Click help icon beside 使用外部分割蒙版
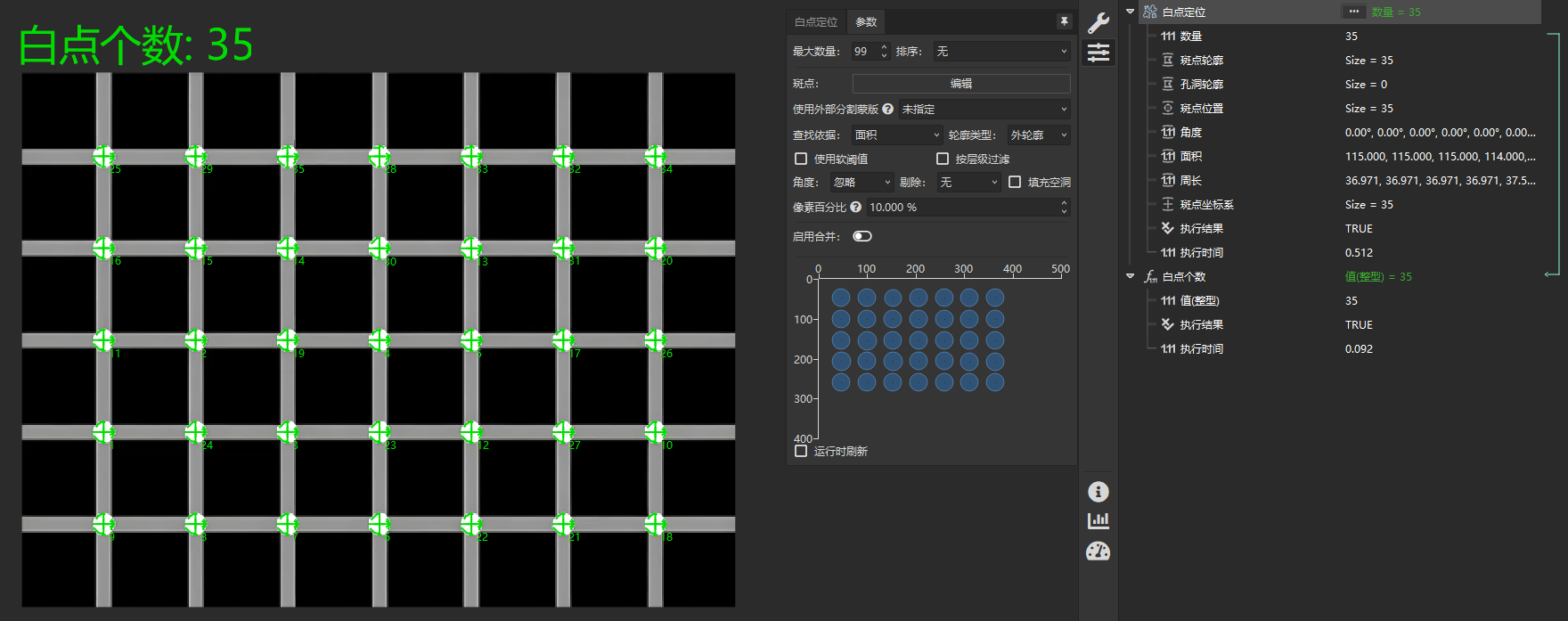The width and height of the screenshot is (1568, 621). (x=887, y=109)
